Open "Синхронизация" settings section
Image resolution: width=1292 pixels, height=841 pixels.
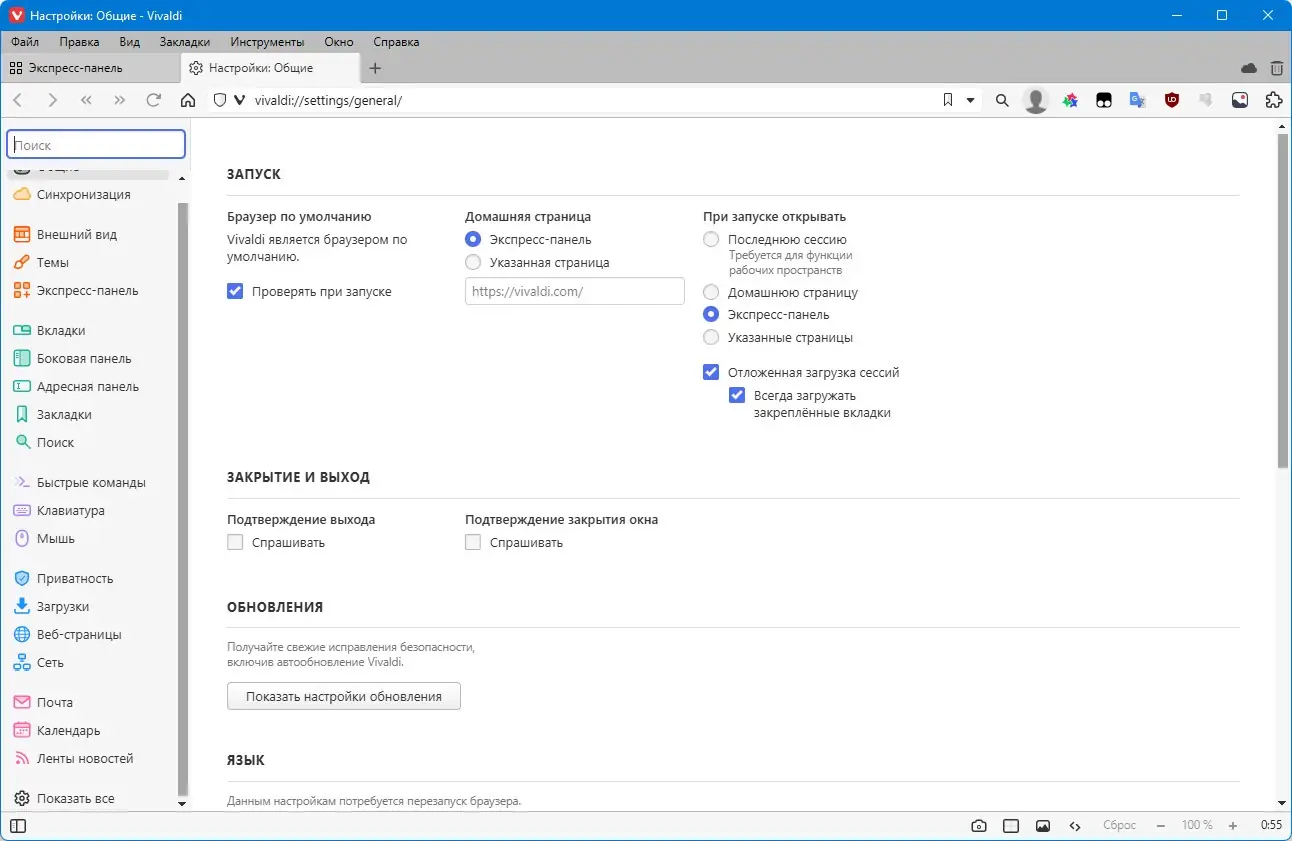[84, 195]
